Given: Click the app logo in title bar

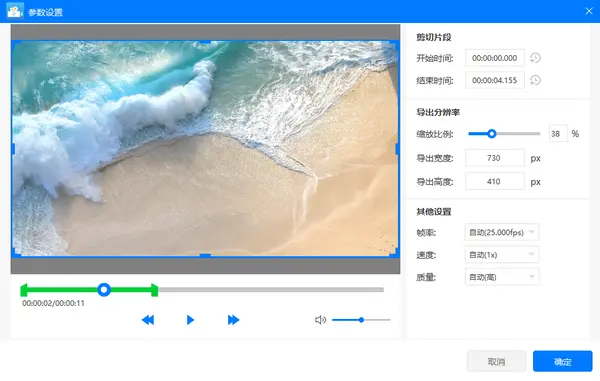Looking at the screenshot, I should 15,11.
